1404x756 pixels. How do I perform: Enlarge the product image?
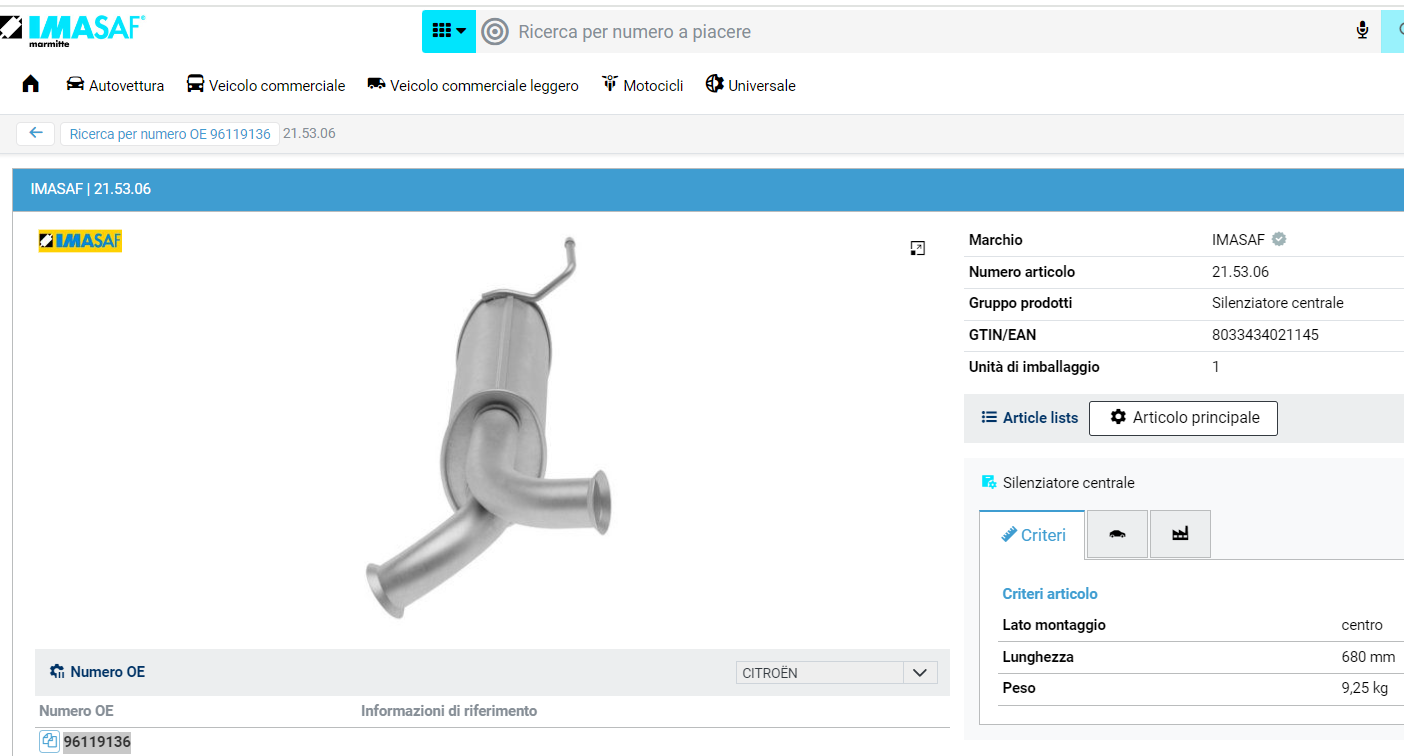(918, 248)
